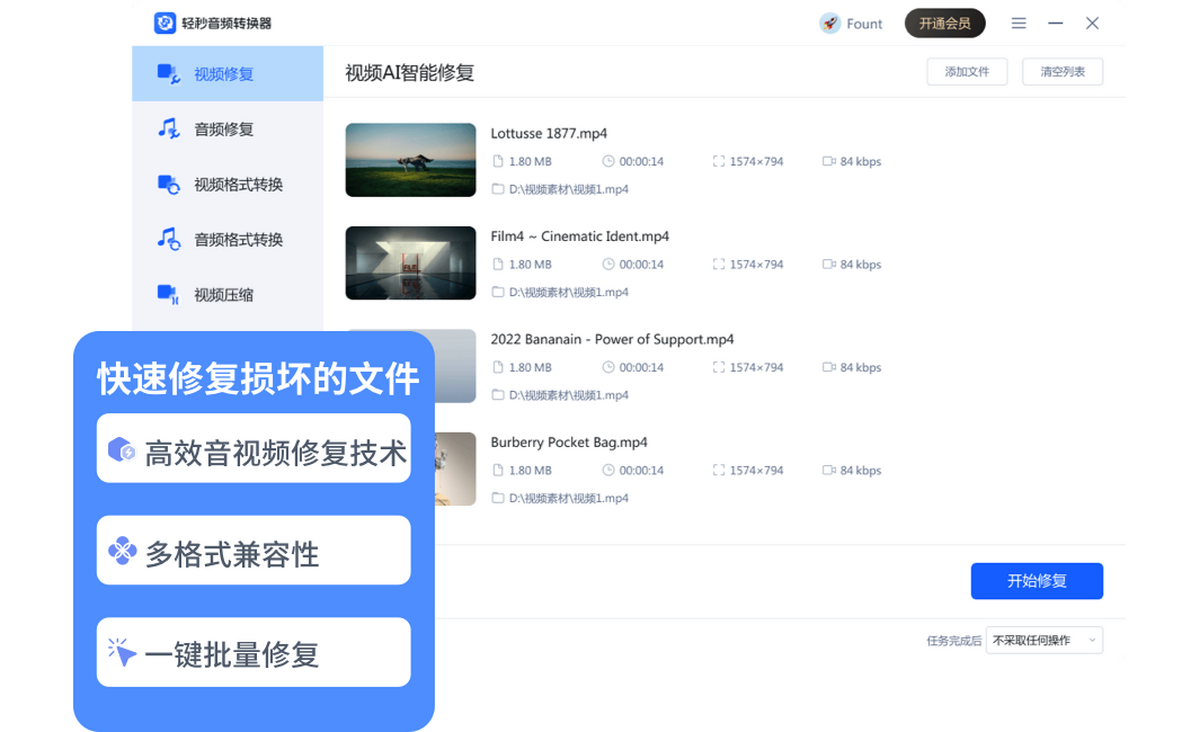The height and width of the screenshot is (732, 1200).
Task: Click the video compression icon
Action: (168, 294)
